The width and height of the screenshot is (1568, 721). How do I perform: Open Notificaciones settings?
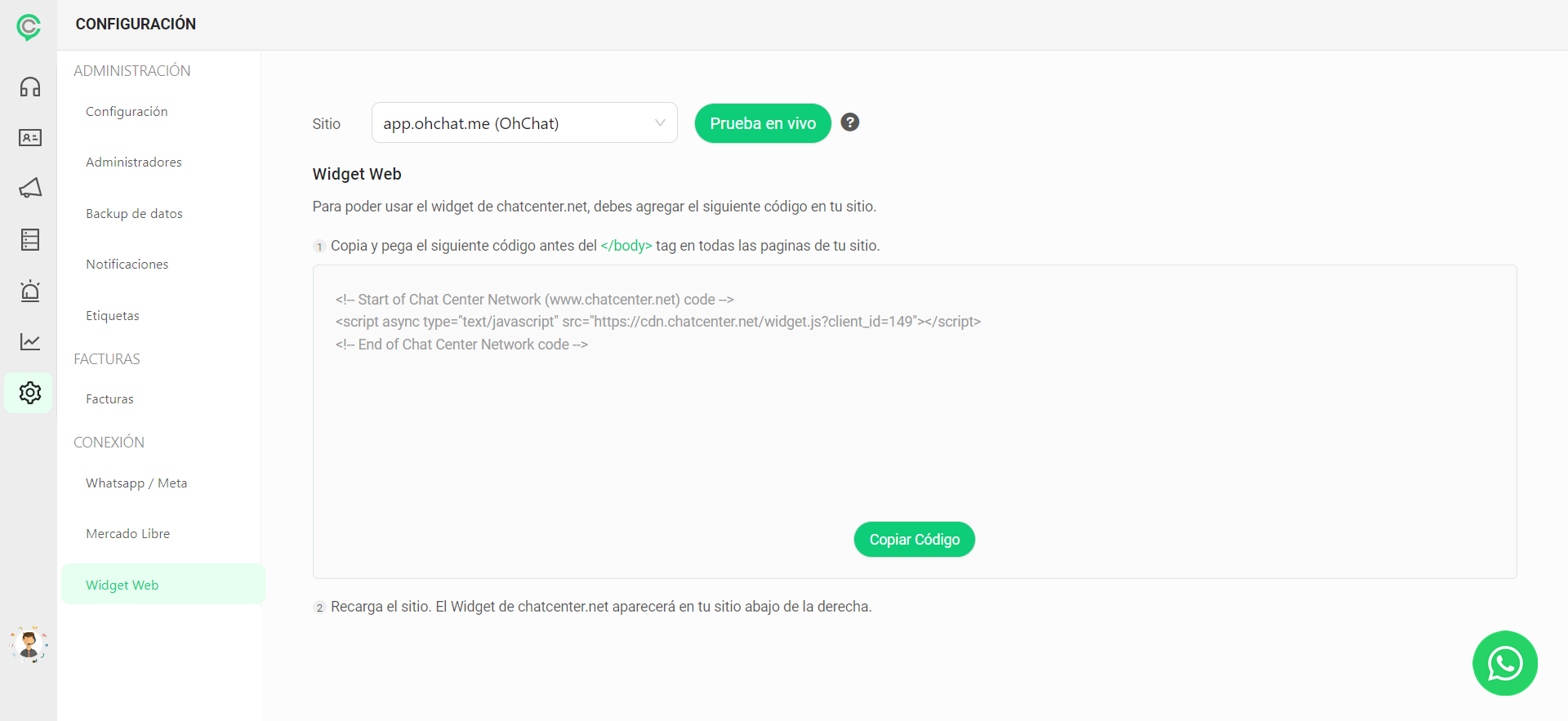pyautogui.click(x=127, y=265)
